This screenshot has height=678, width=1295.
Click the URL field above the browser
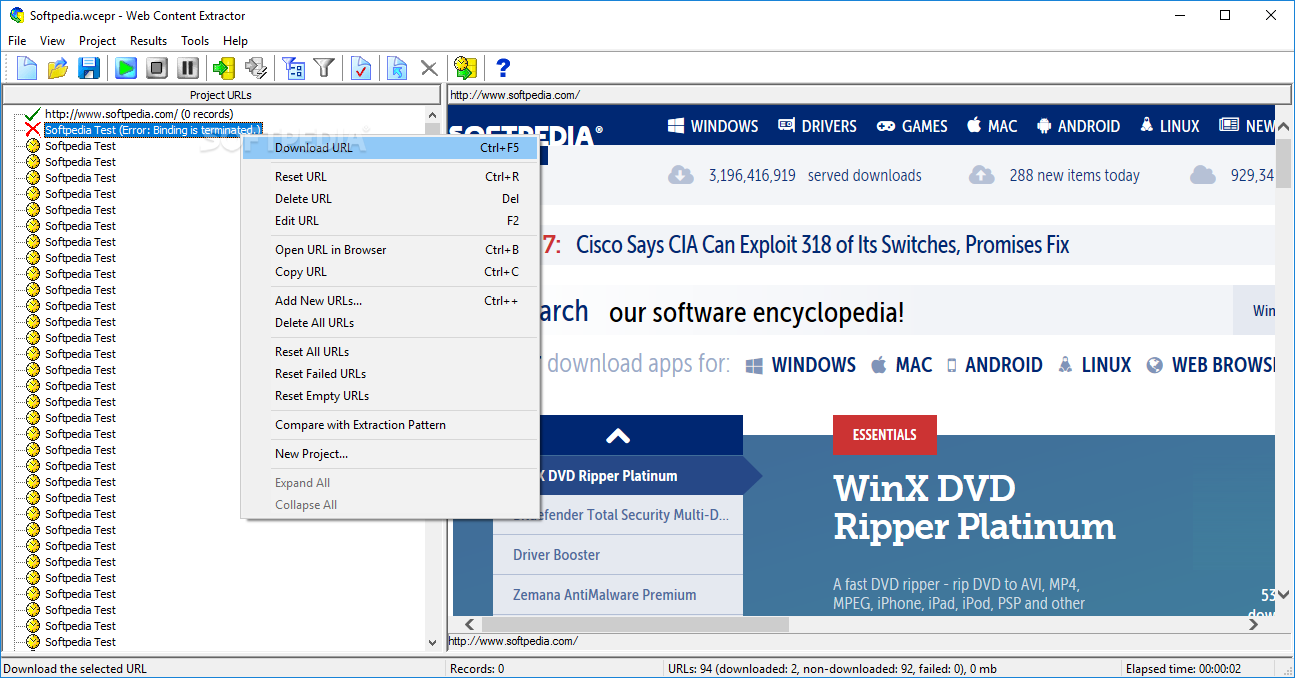pos(868,95)
